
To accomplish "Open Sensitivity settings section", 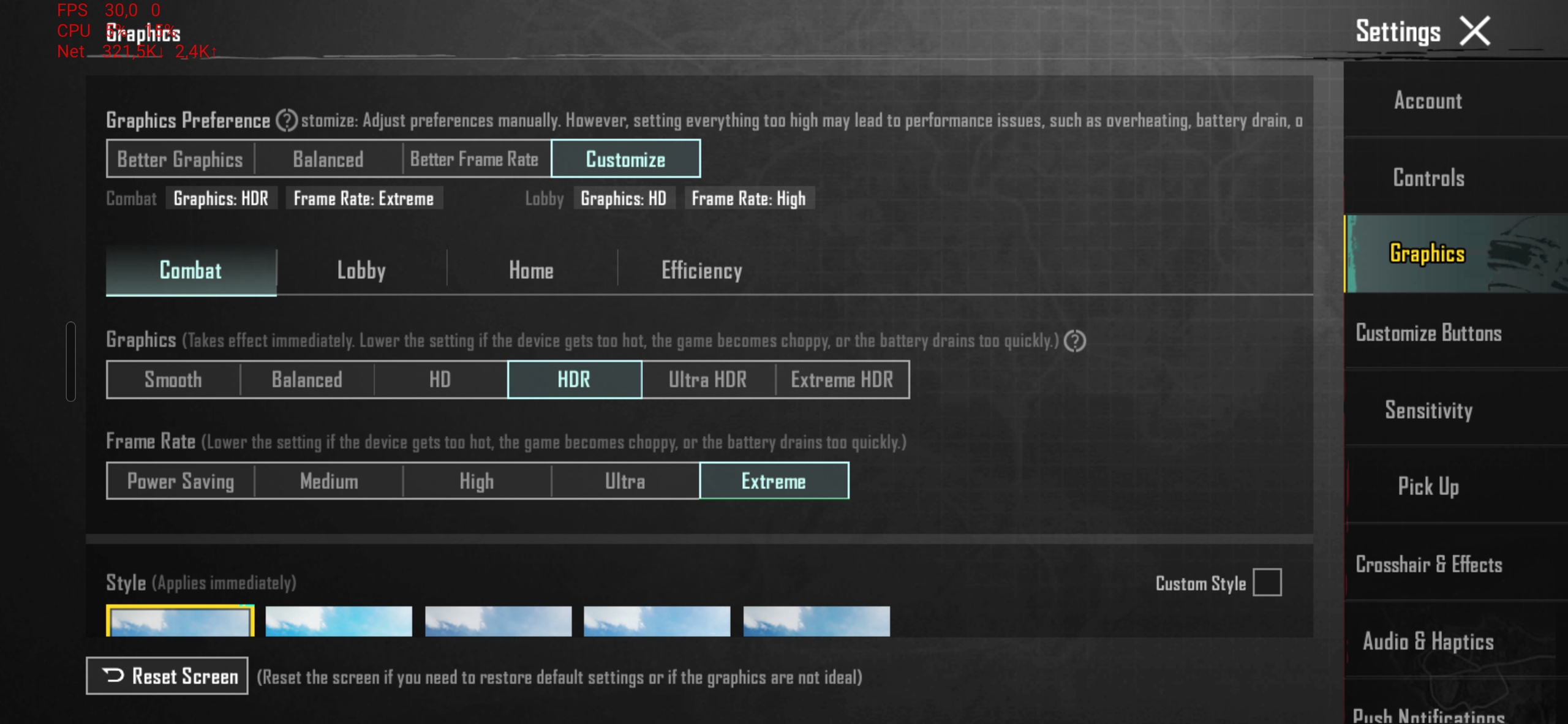I will (1456, 409).
